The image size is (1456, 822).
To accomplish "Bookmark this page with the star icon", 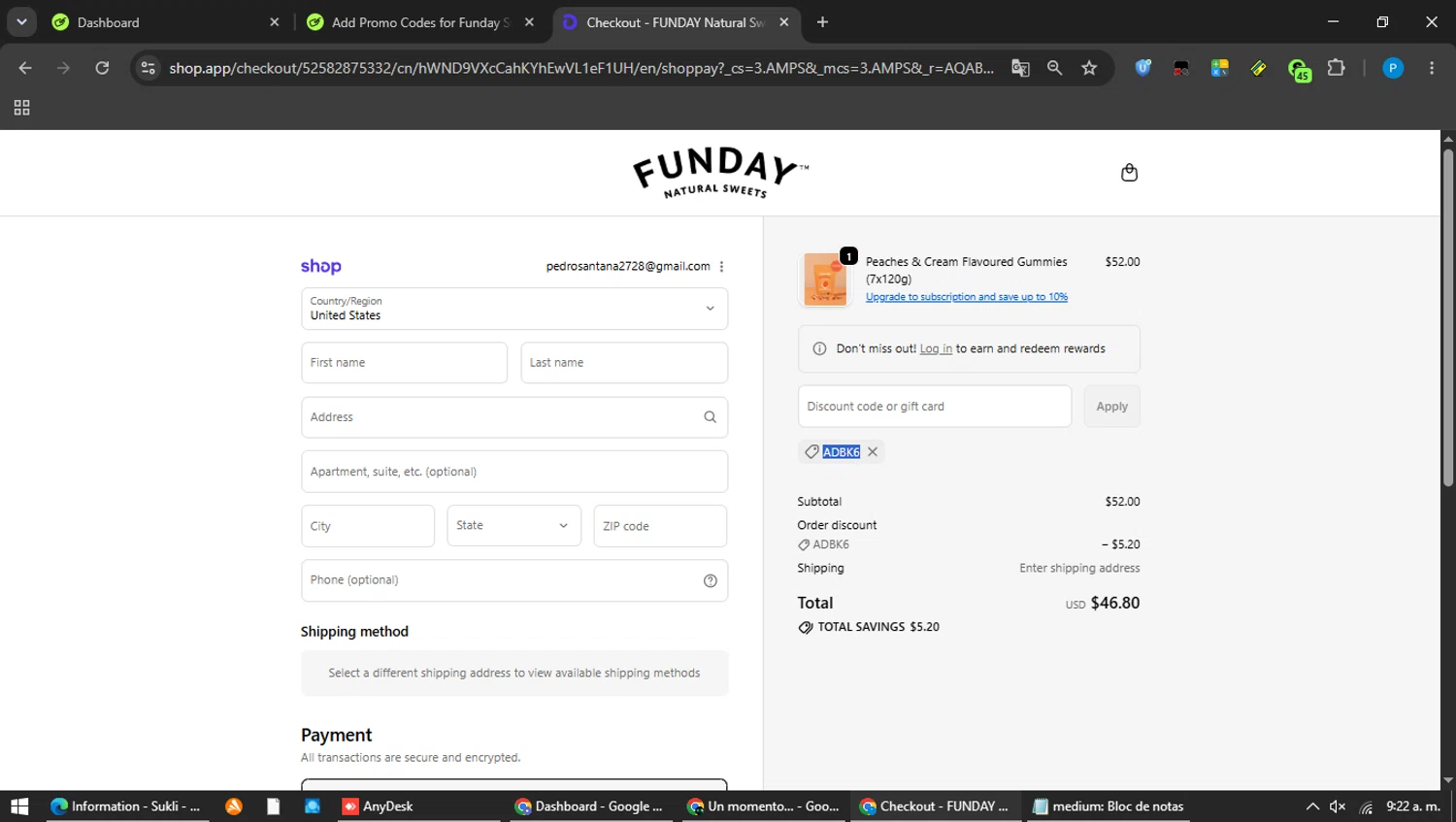I will tap(1089, 68).
